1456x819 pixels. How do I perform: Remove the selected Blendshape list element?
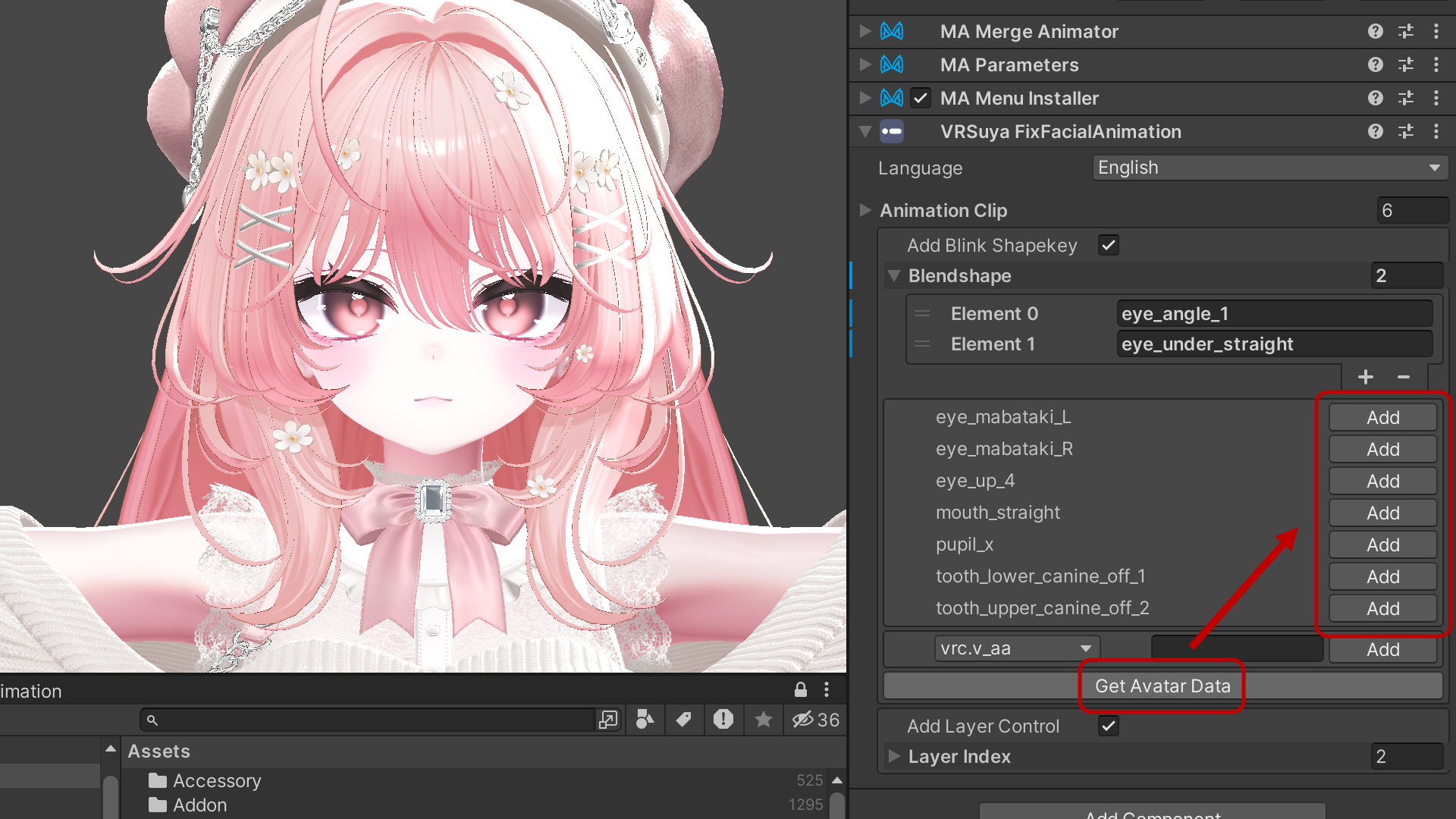1404,377
